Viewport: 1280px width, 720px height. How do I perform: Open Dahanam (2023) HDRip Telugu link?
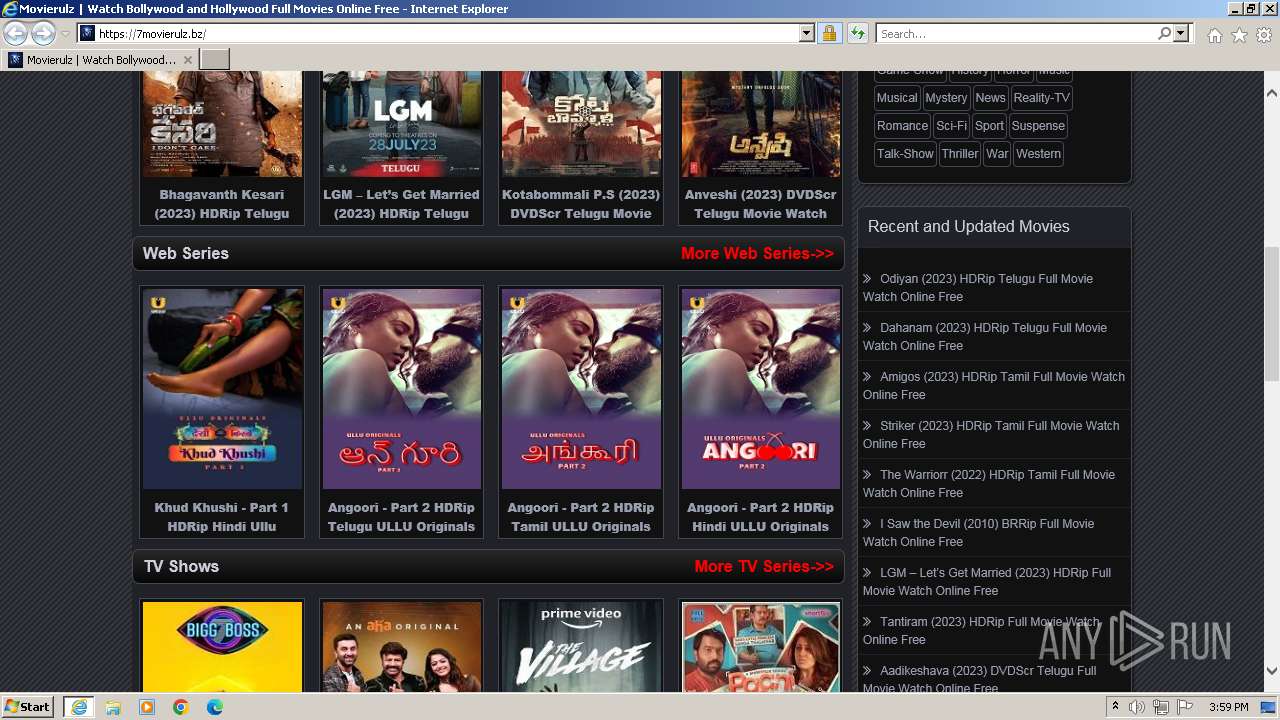985,337
